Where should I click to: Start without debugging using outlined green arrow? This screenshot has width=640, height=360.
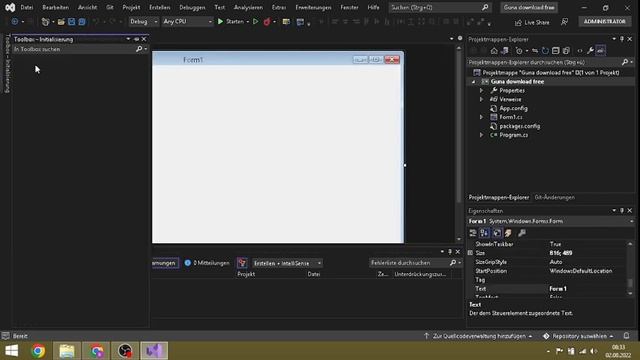coord(256,22)
